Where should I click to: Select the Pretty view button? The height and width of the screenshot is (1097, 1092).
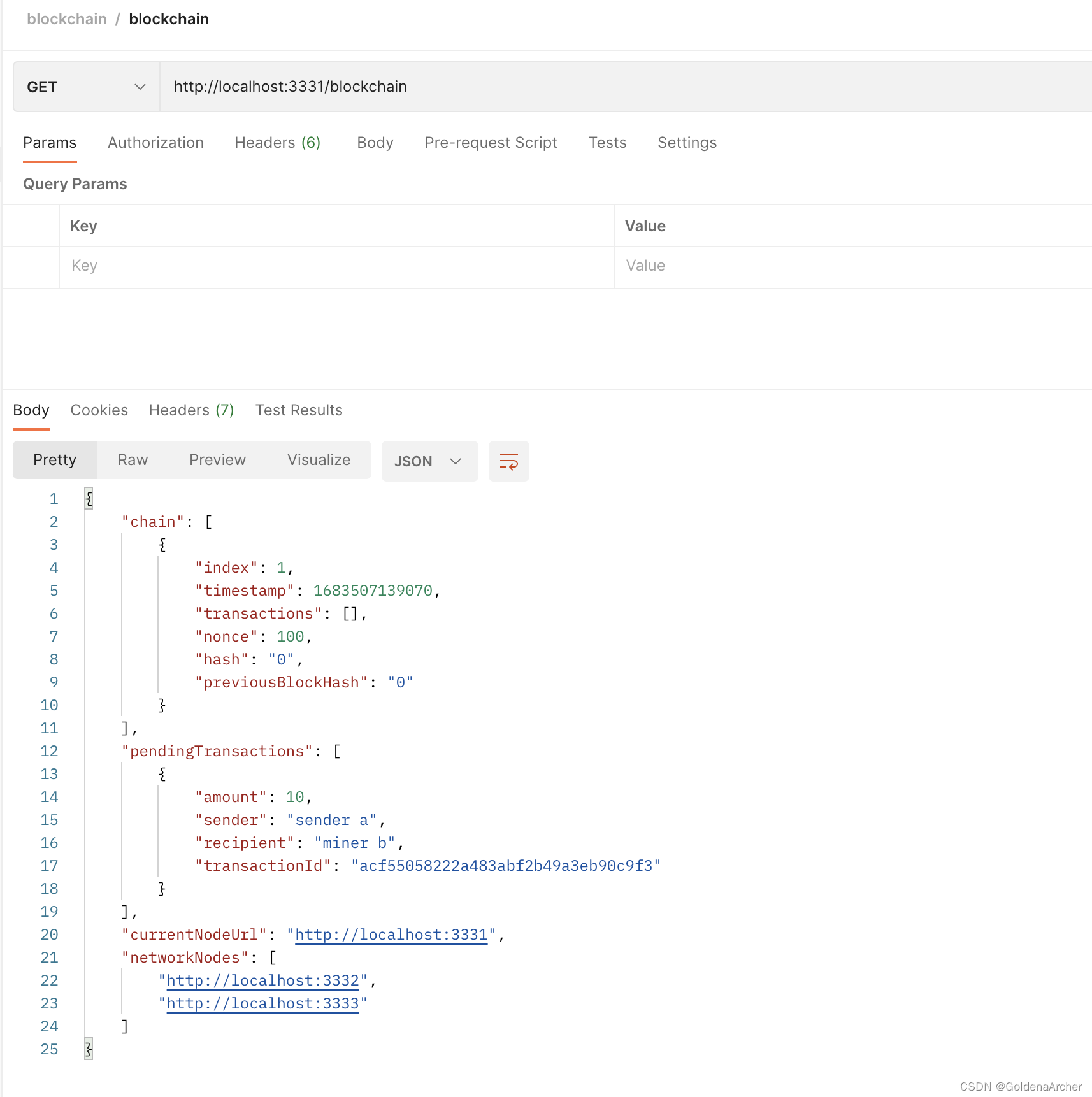point(55,460)
